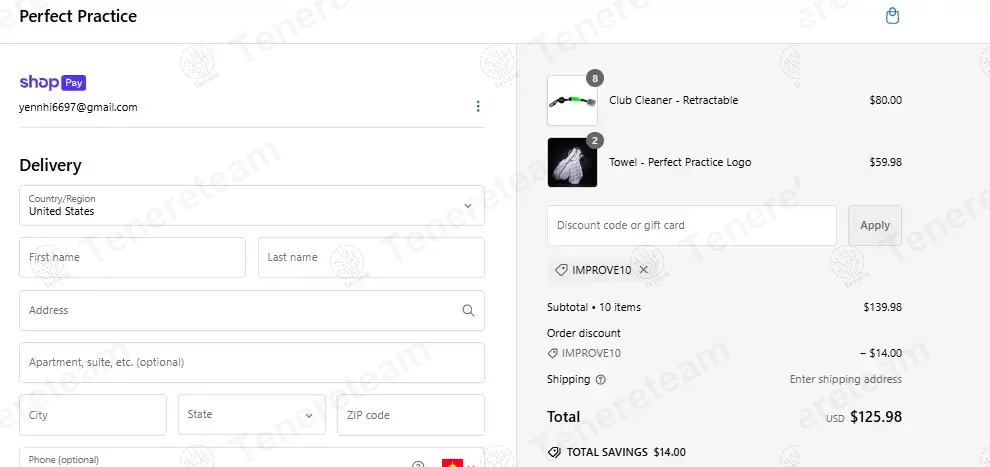Expand the Country/Region dropdown
This screenshot has height=467, width=990.
pos(252,205)
